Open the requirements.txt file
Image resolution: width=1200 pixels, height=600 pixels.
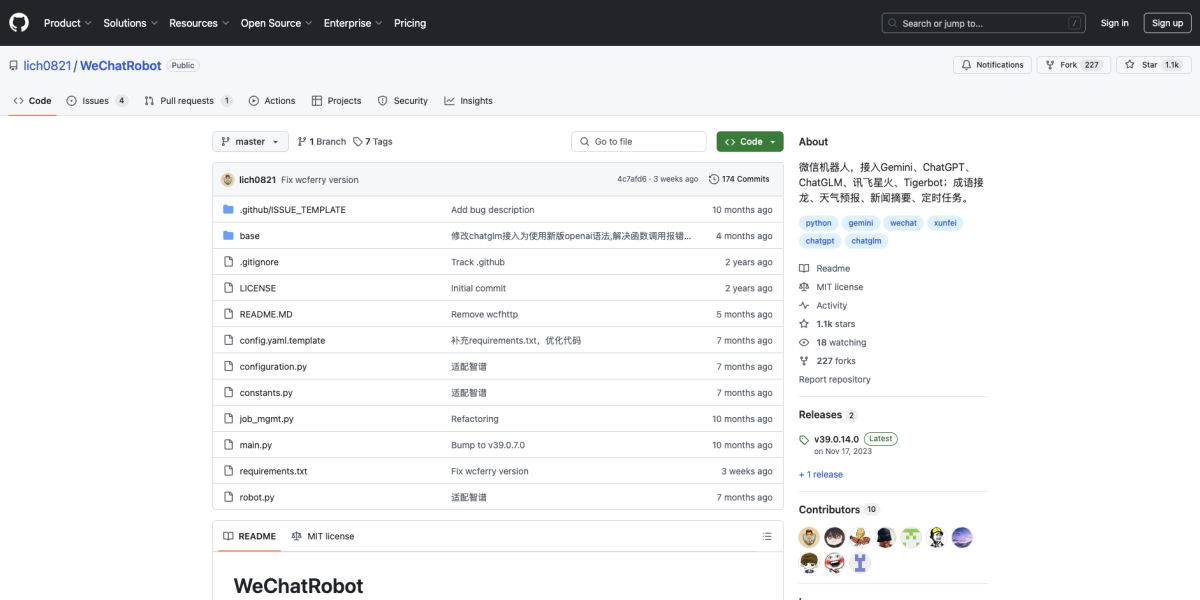273,471
